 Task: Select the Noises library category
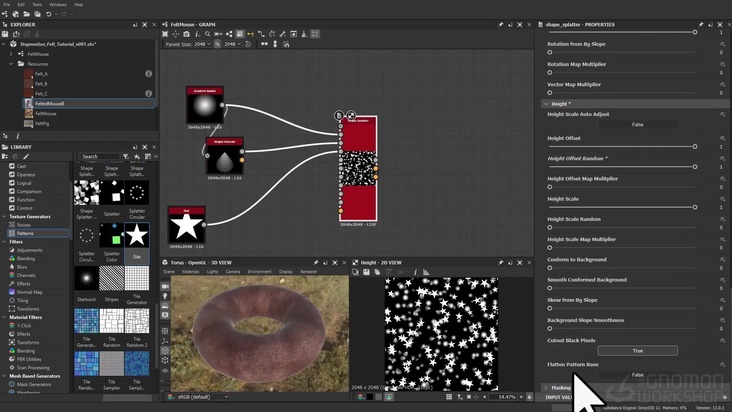tap(23, 225)
